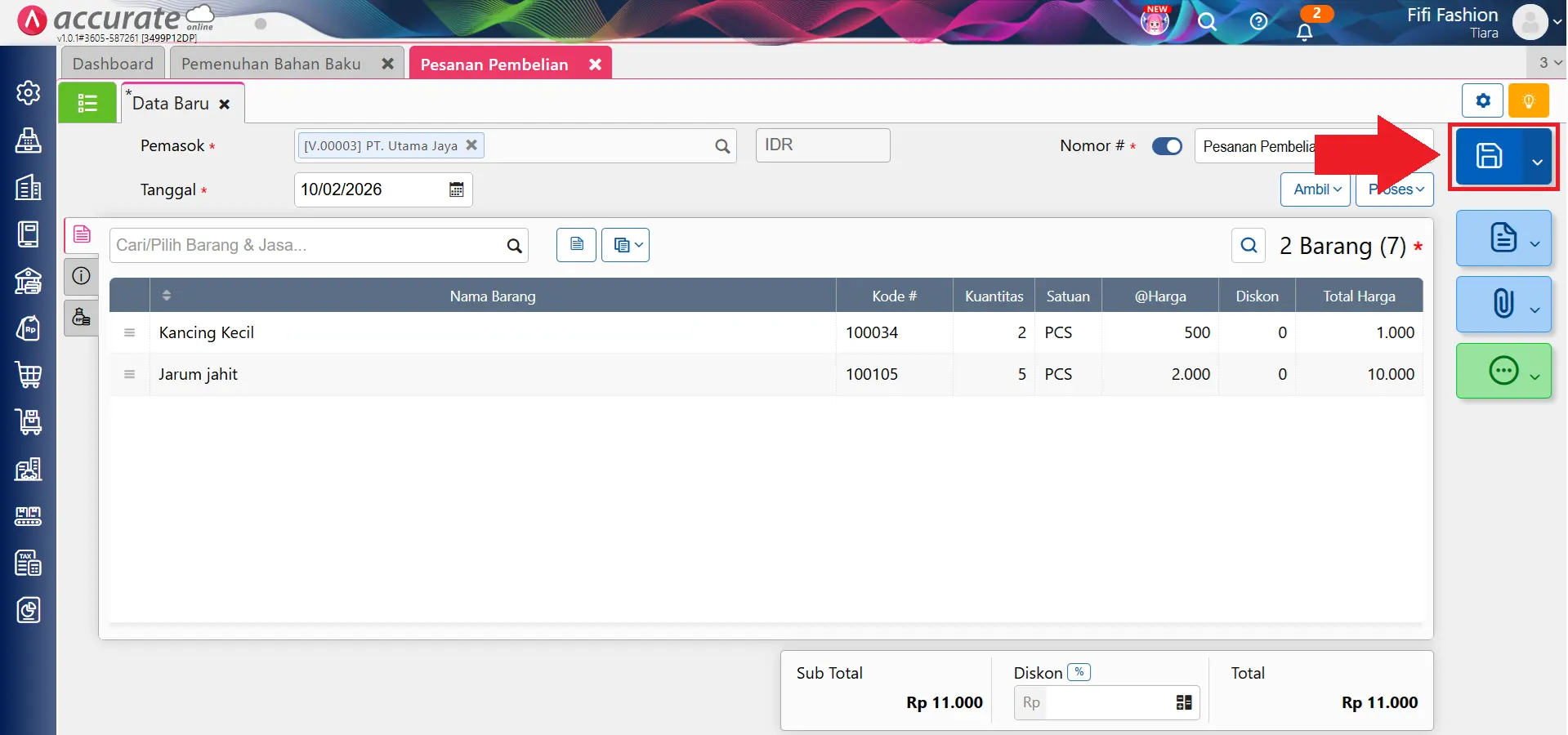
Task: Open the notifications bell icon
Action: coord(1304,32)
